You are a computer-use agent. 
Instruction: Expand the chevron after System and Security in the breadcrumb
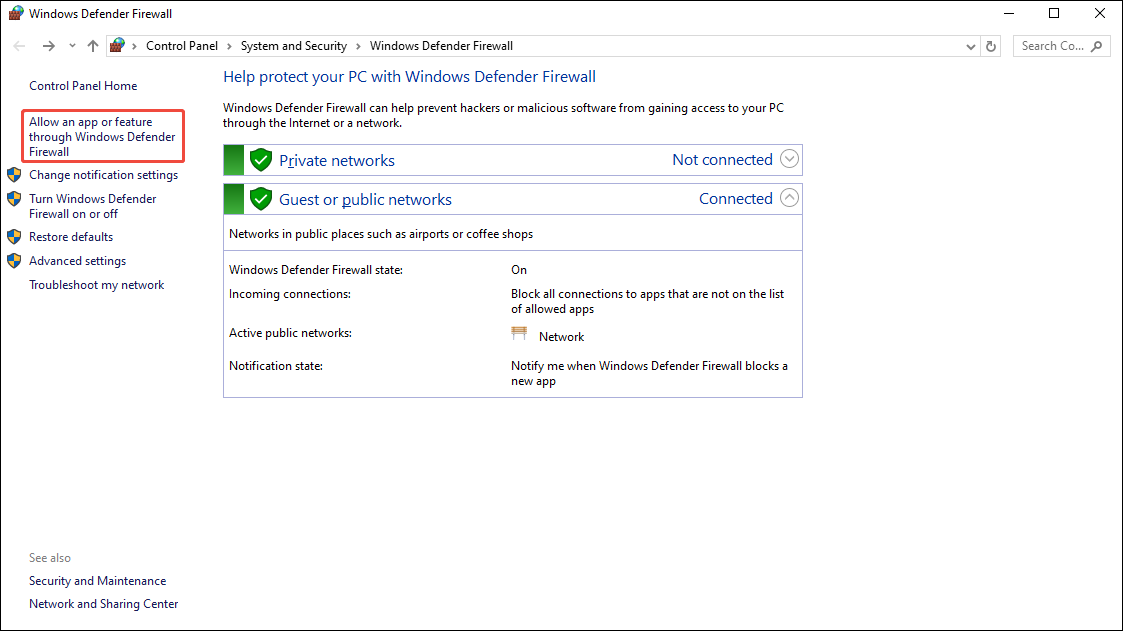(358, 46)
